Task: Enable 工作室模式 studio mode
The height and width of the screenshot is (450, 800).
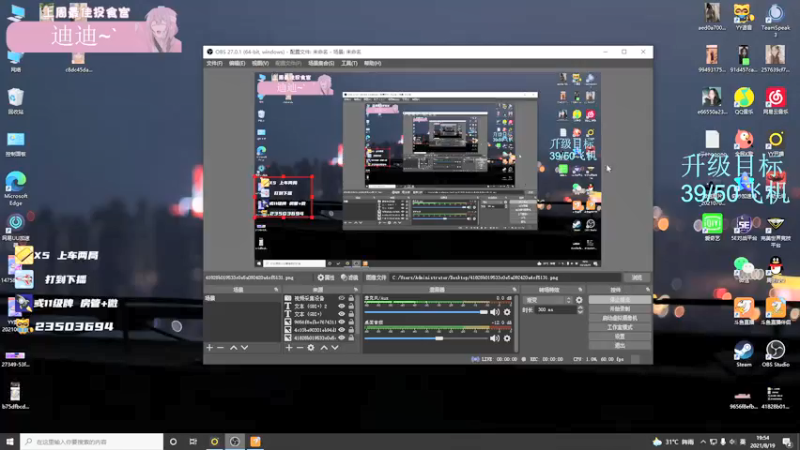Action: click(x=620, y=328)
